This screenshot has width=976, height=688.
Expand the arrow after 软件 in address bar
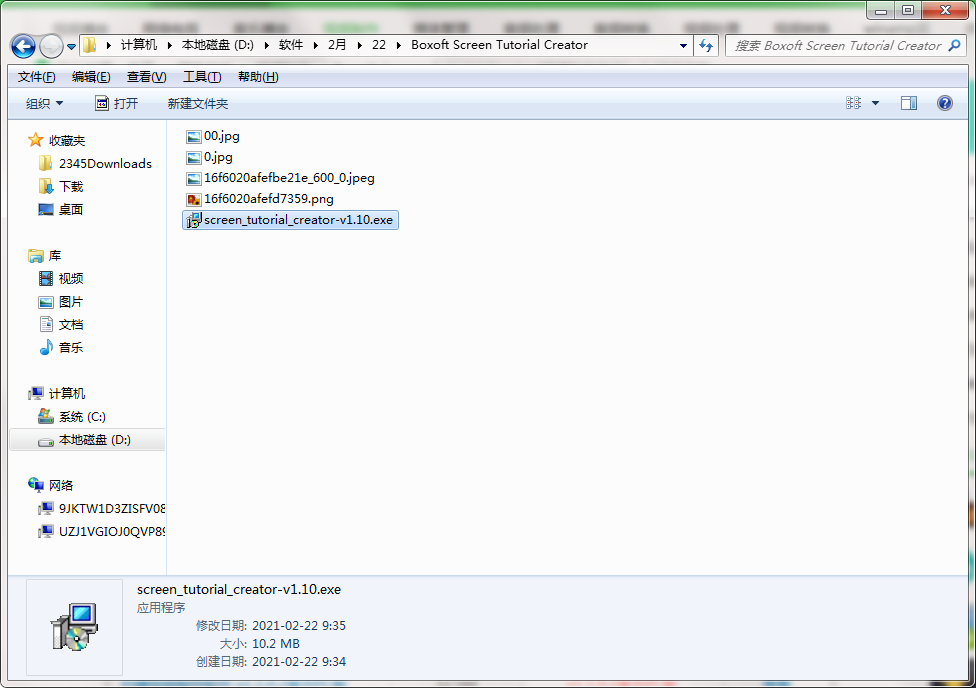316,45
